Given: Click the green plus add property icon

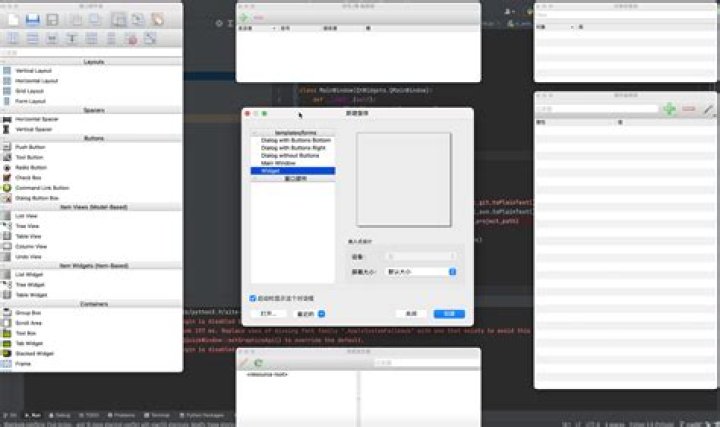Looking at the screenshot, I should click(x=669, y=108).
